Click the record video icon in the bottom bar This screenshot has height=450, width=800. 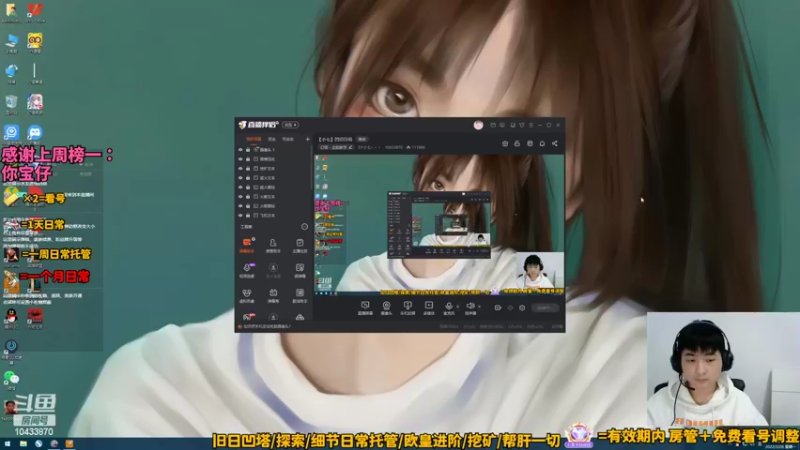(x=497, y=308)
